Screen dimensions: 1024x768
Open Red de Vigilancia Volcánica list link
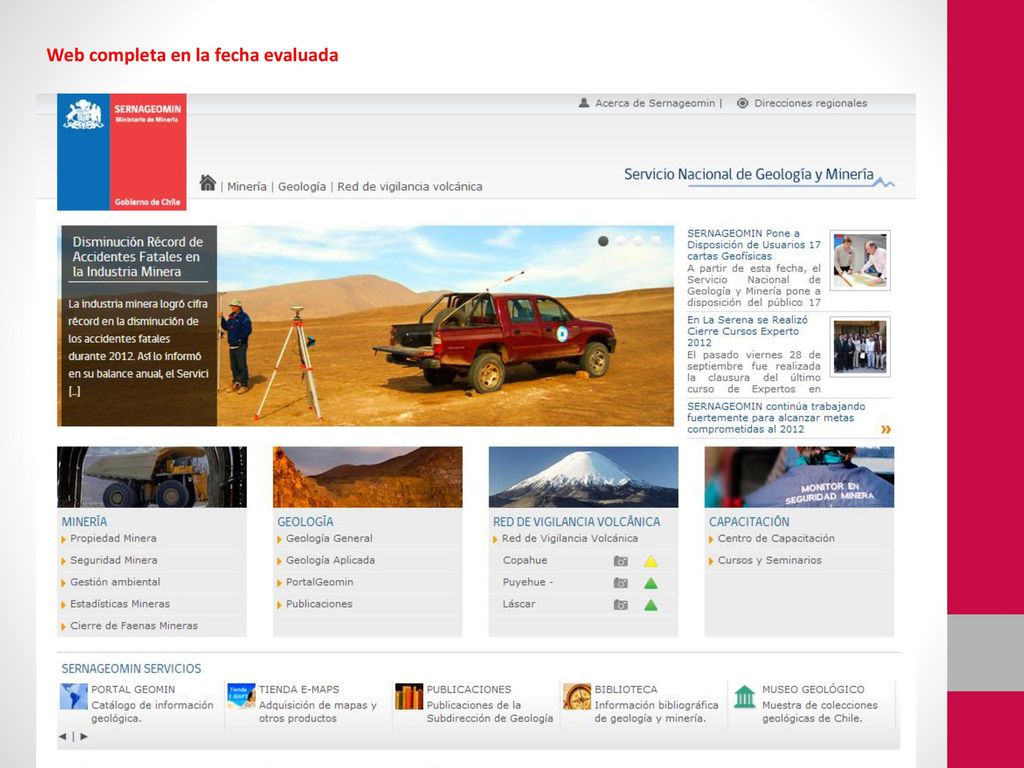pos(569,538)
